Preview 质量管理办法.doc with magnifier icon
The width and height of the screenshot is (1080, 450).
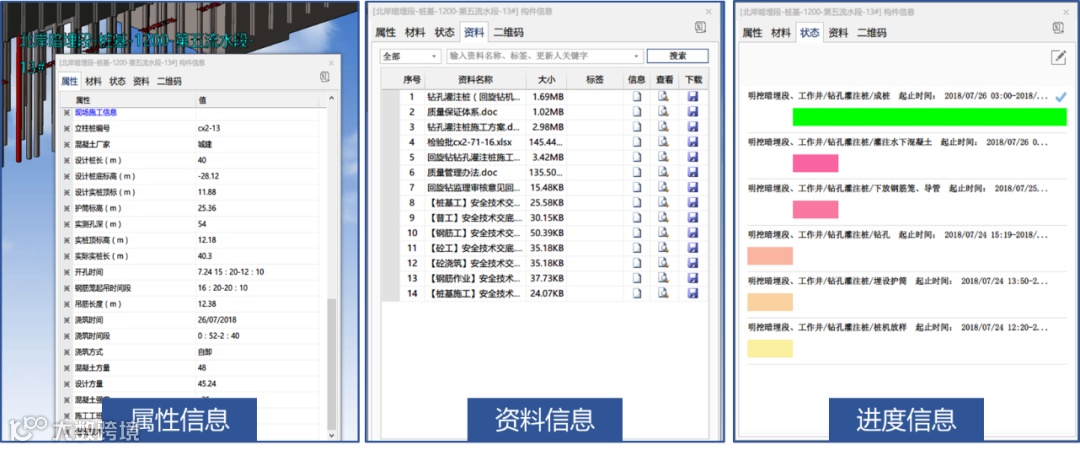(664, 172)
